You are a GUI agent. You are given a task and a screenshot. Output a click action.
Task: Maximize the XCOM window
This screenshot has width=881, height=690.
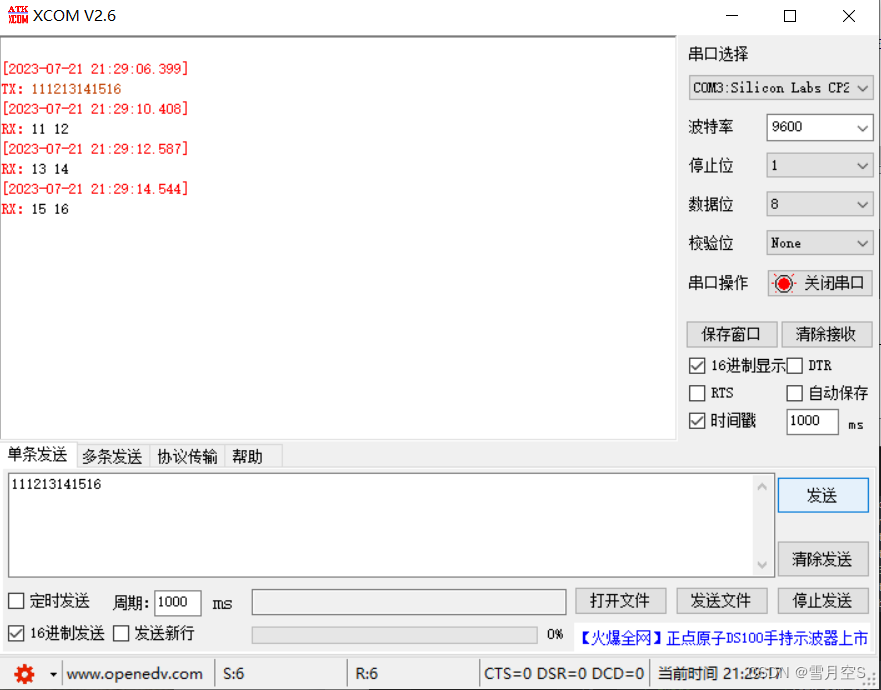point(790,16)
